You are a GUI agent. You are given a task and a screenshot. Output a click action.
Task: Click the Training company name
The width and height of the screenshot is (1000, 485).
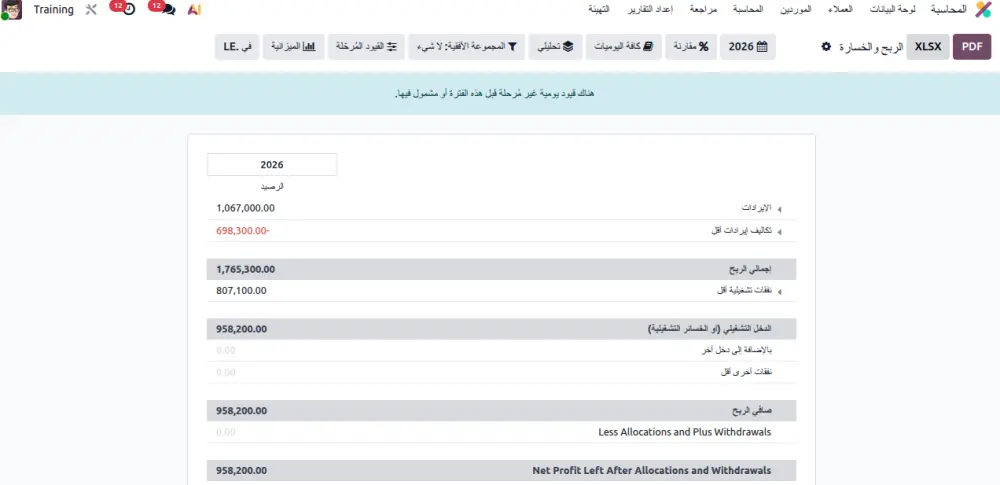coord(54,10)
